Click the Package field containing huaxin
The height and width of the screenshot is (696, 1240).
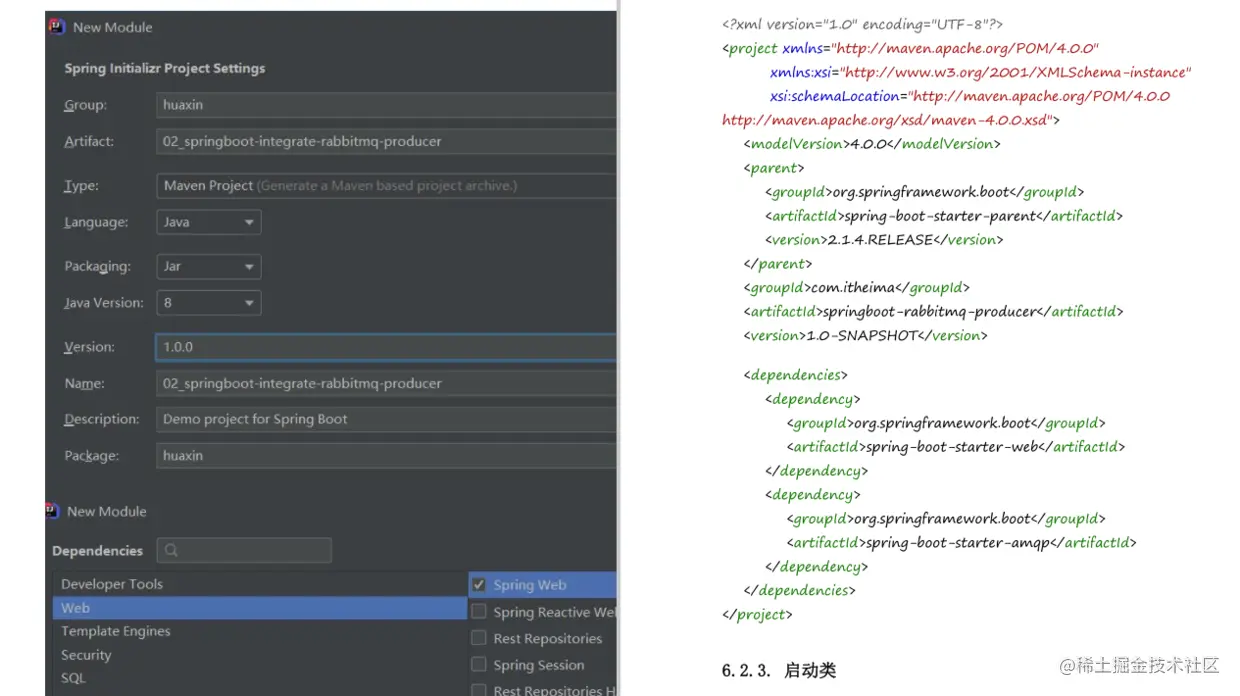tap(386, 455)
